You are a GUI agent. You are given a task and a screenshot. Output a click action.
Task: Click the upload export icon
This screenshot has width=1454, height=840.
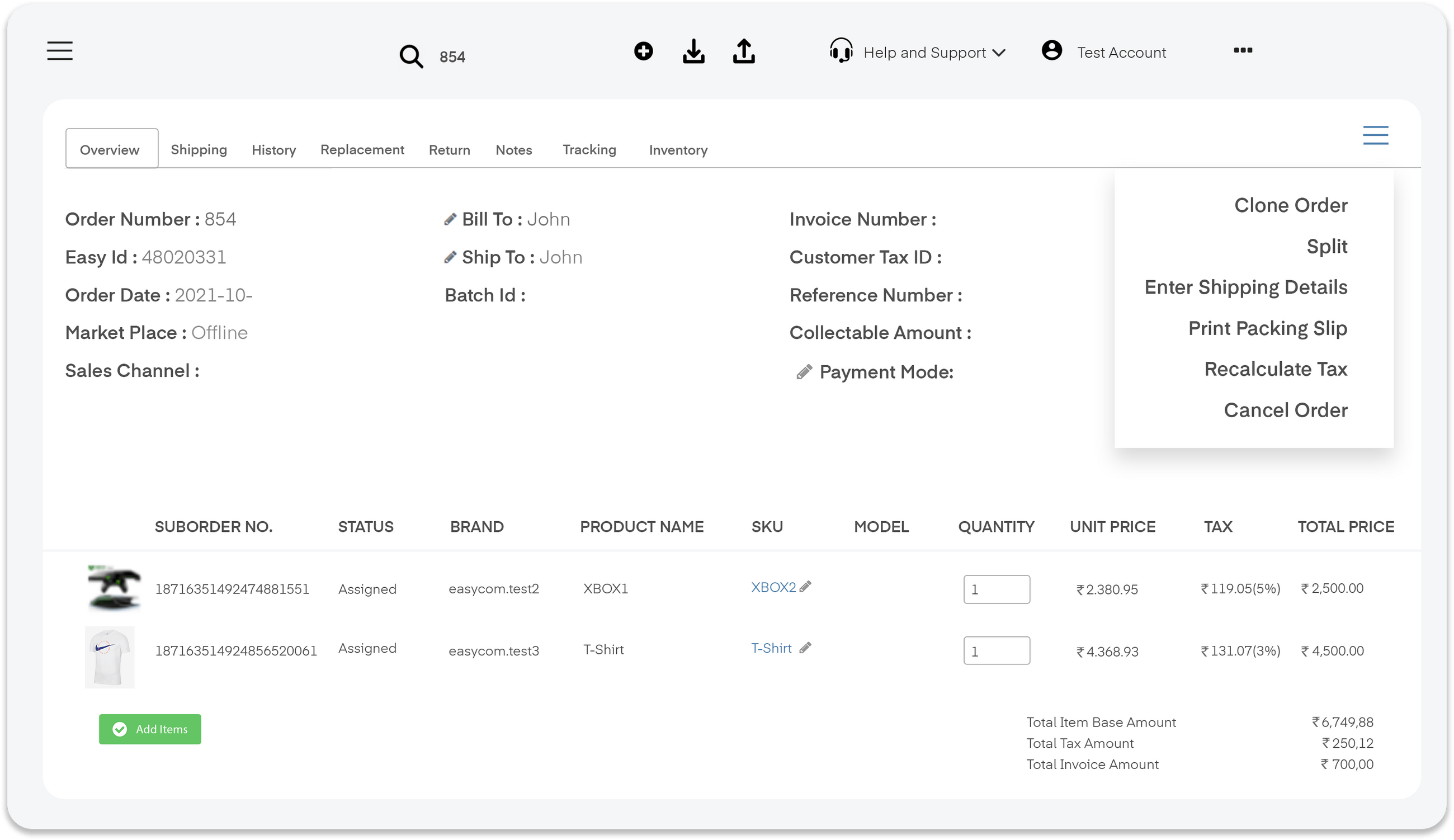tap(743, 51)
